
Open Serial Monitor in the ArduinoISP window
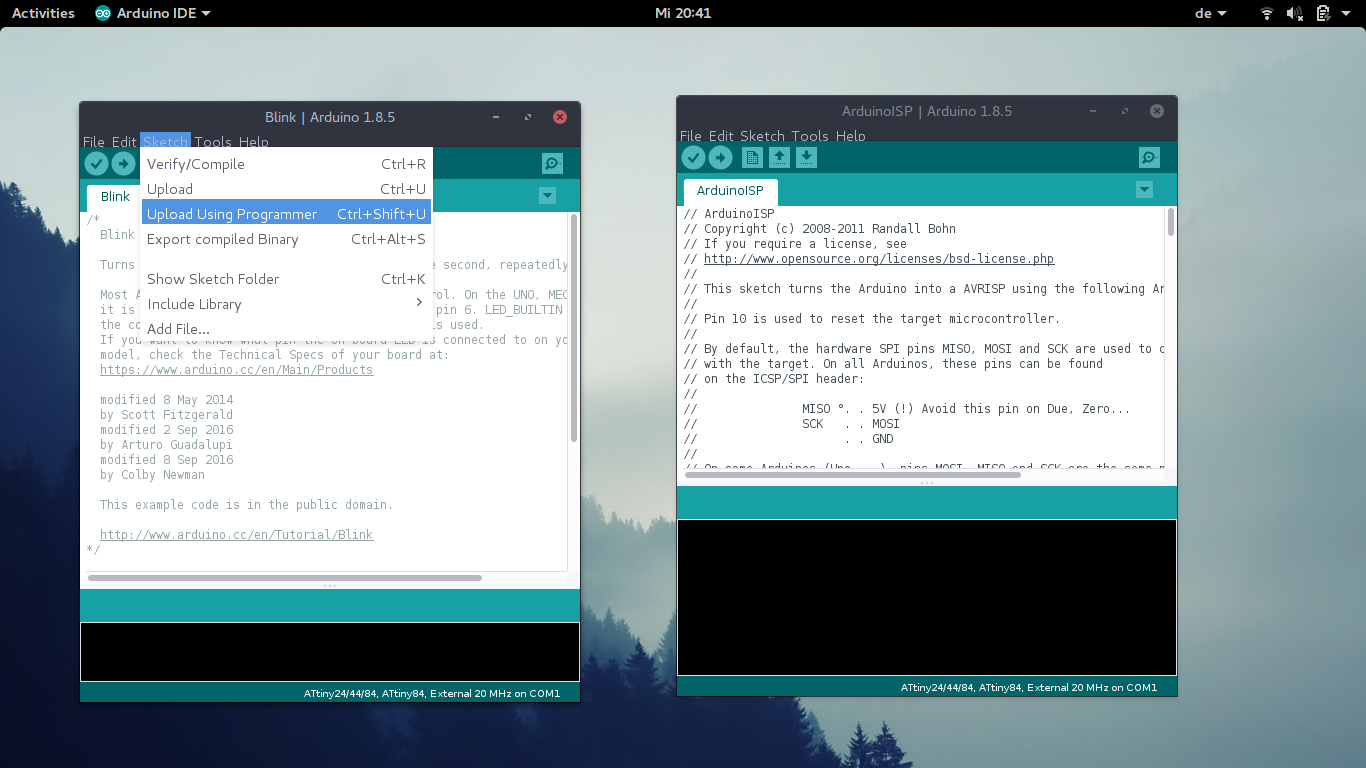1149,157
